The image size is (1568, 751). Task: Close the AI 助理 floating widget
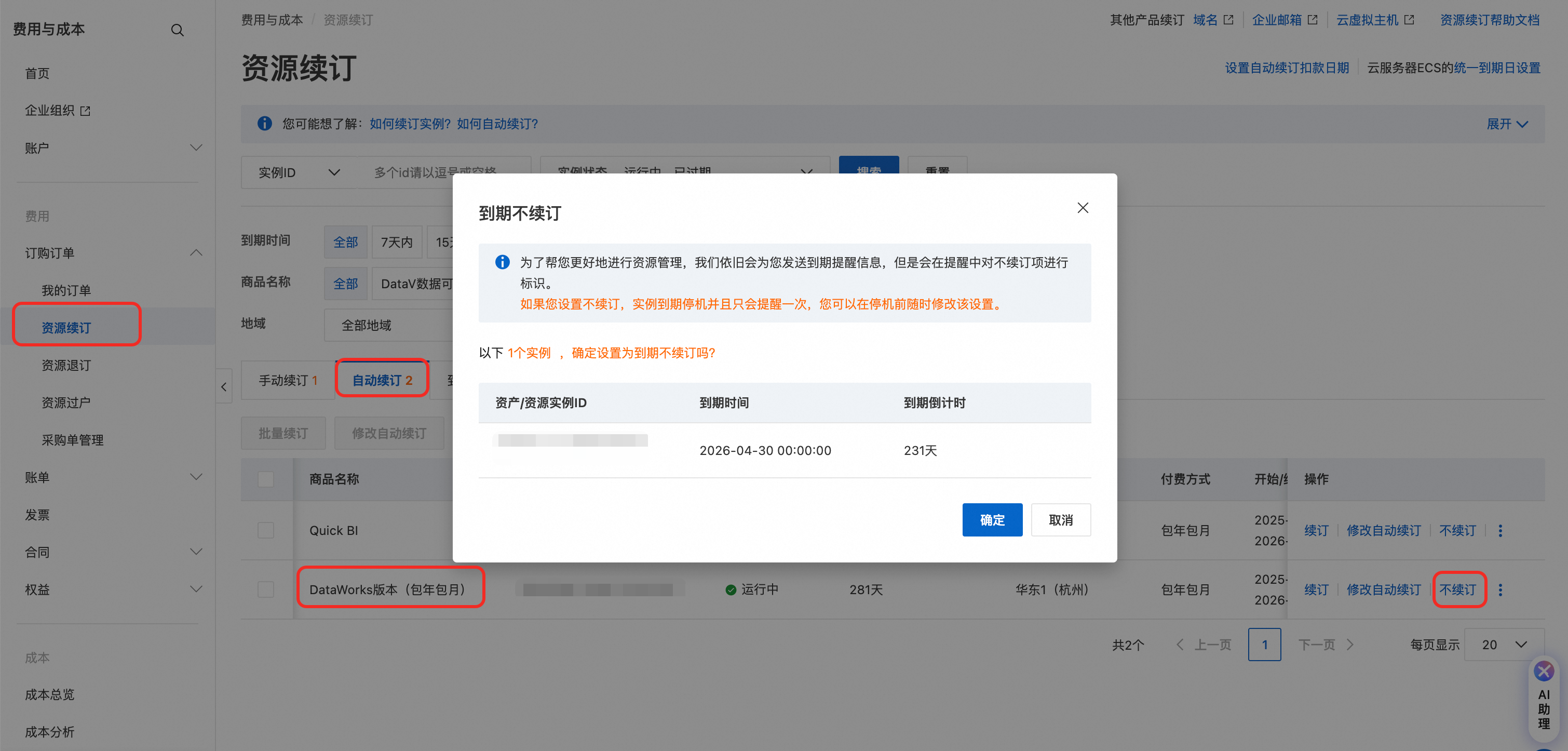coord(1543,671)
